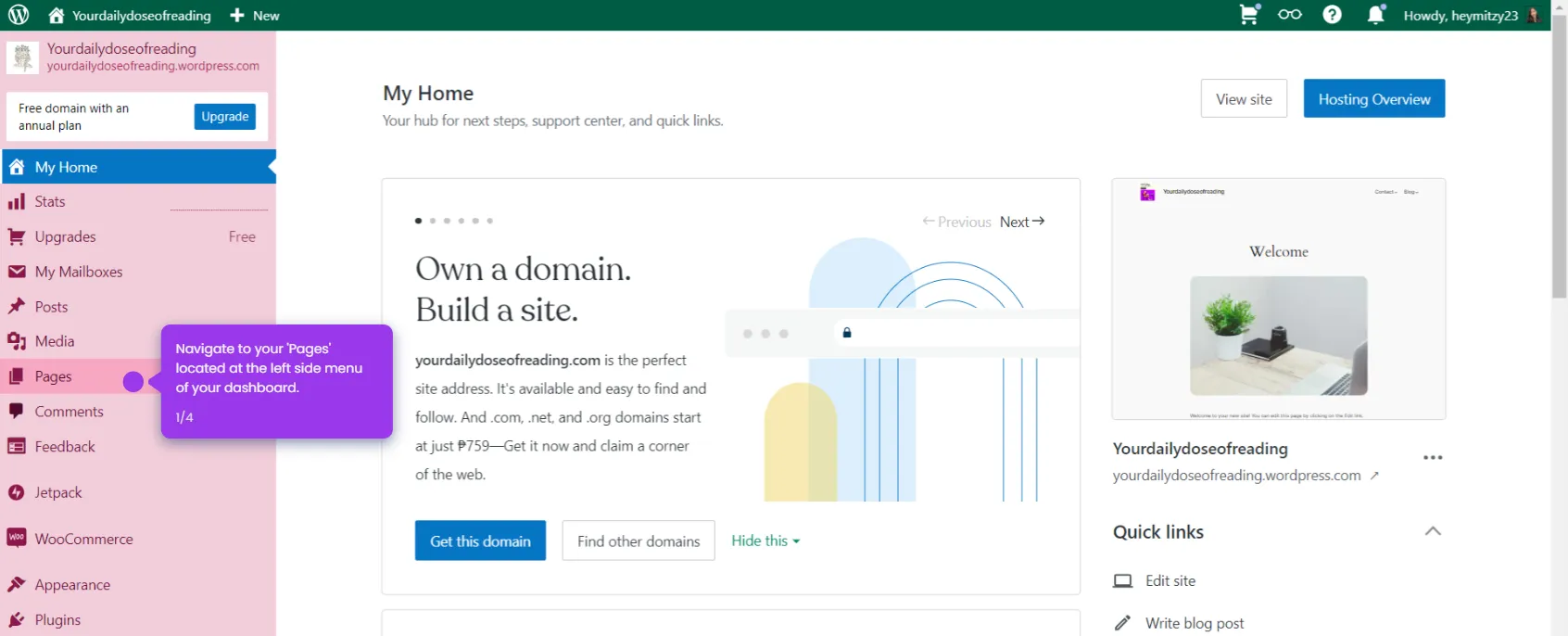Open Hosting Overview
This screenshot has height=636, width=1568.
coord(1374,99)
